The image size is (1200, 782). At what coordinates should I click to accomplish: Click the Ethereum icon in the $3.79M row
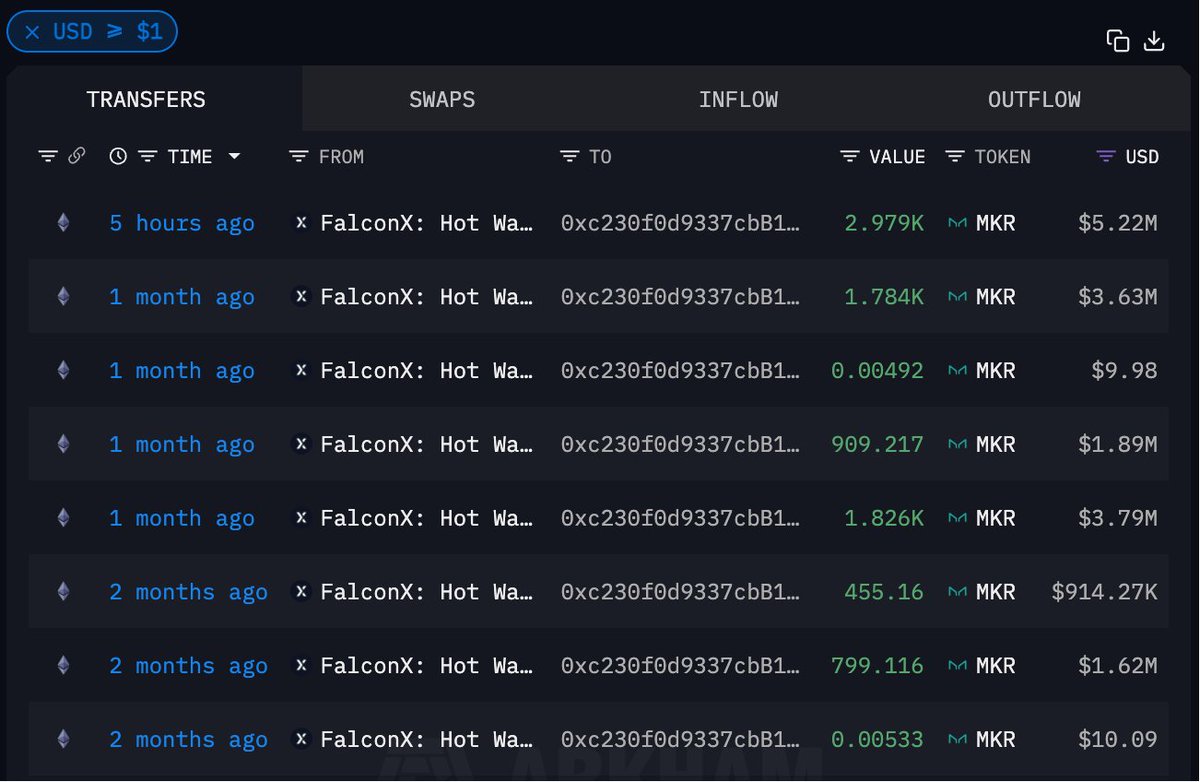click(x=63, y=518)
